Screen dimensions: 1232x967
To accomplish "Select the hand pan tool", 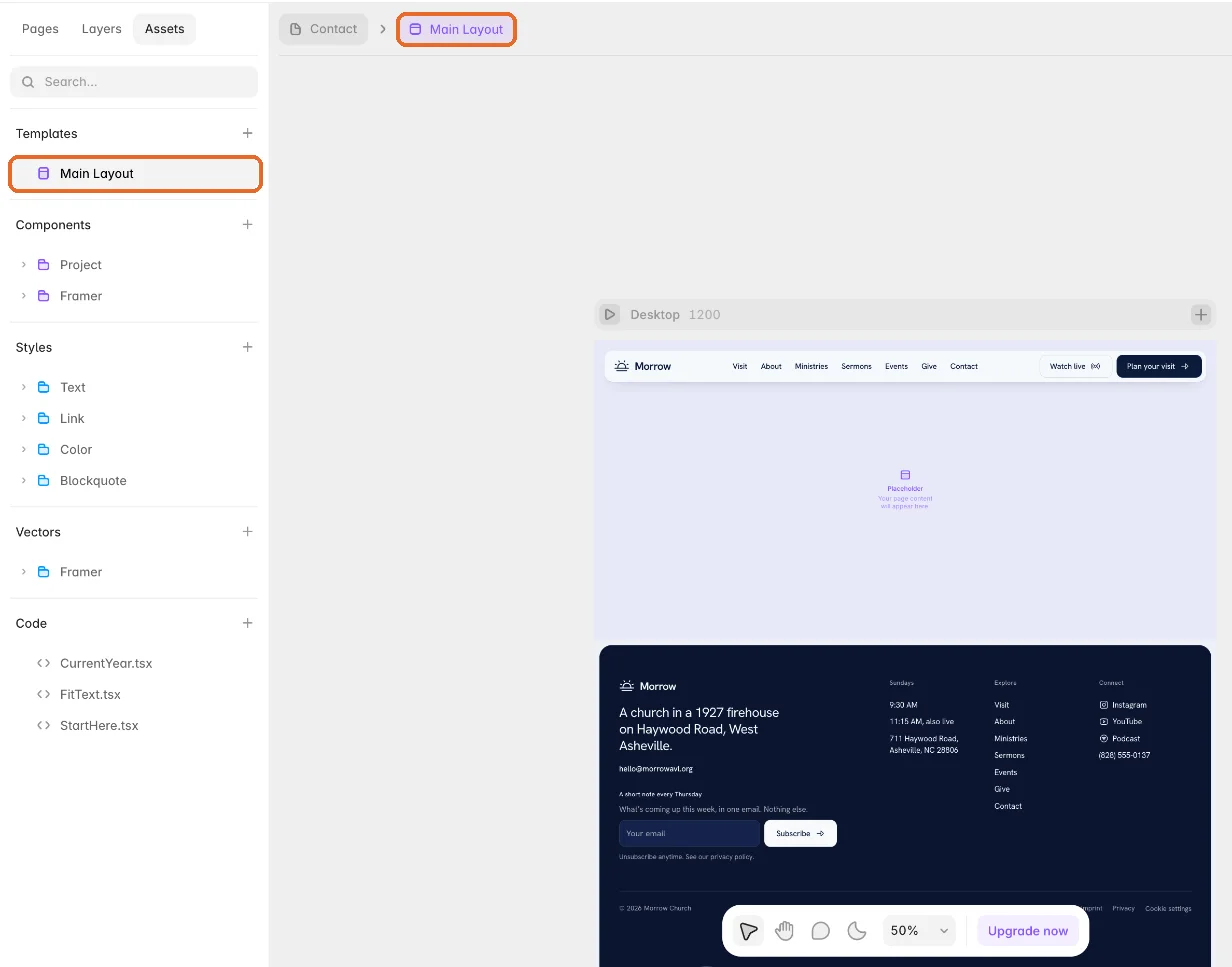I will pos(784,931).
